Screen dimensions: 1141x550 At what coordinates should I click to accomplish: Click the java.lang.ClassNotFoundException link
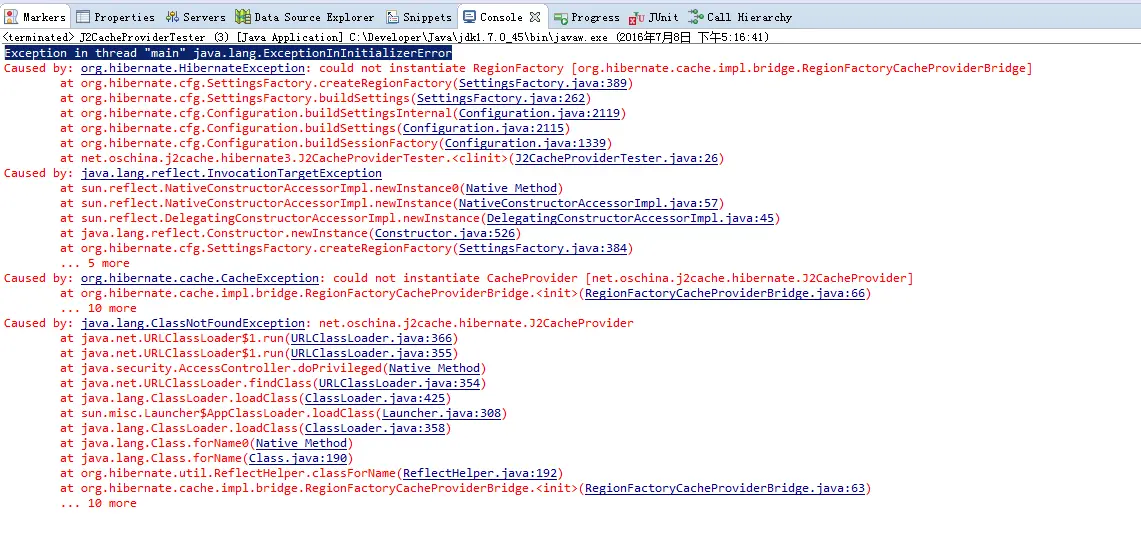coord(192,323)
